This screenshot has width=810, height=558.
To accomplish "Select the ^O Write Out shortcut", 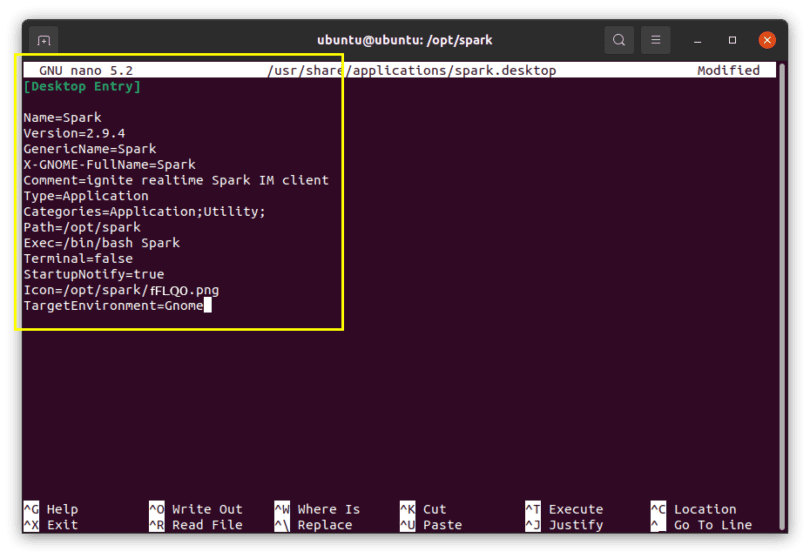I will click(x=196, y=509).
